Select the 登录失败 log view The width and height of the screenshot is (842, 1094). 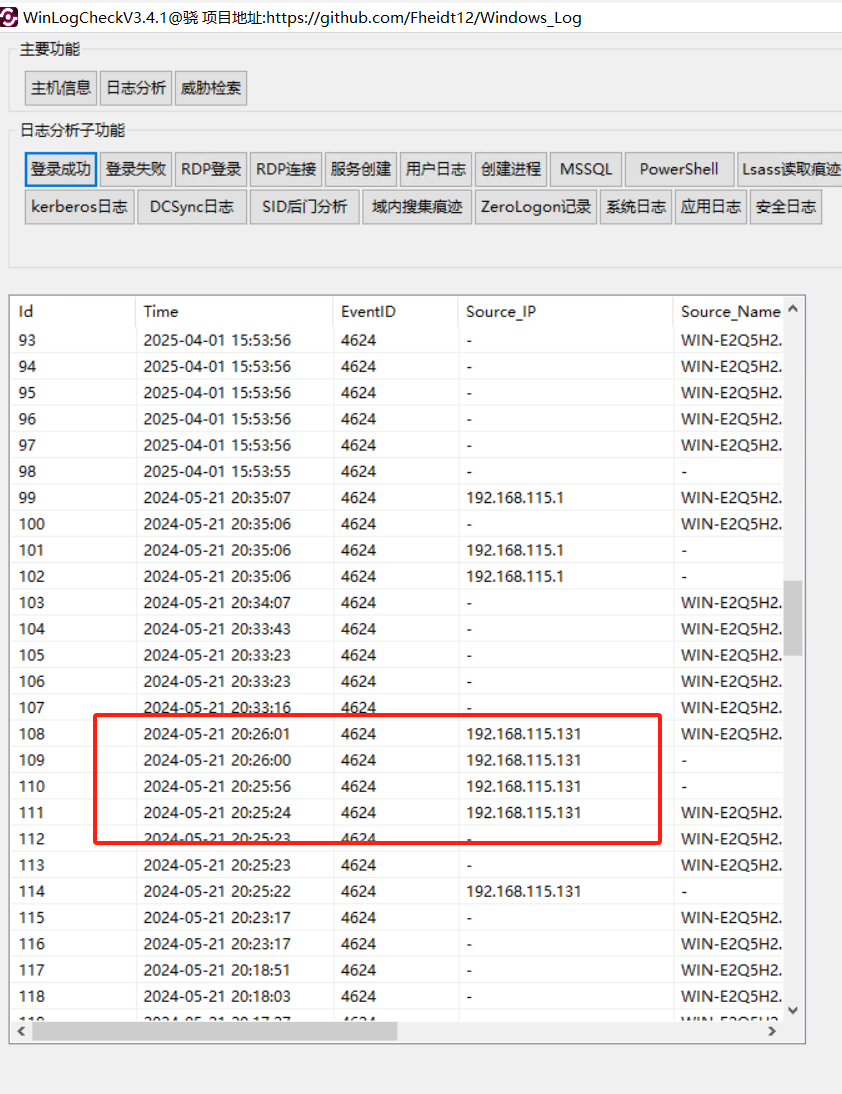pos(136,170)
